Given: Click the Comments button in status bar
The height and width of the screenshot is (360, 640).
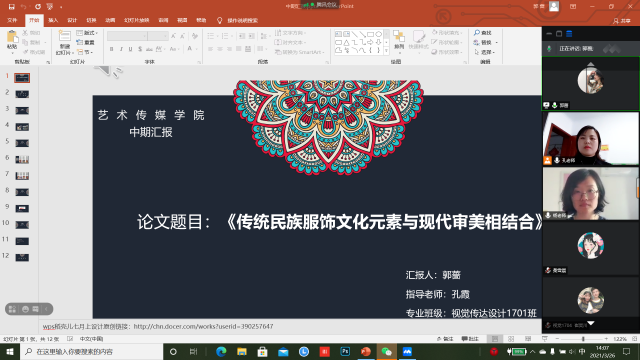Looking at the screenshot, I should (x=470, y=339).
